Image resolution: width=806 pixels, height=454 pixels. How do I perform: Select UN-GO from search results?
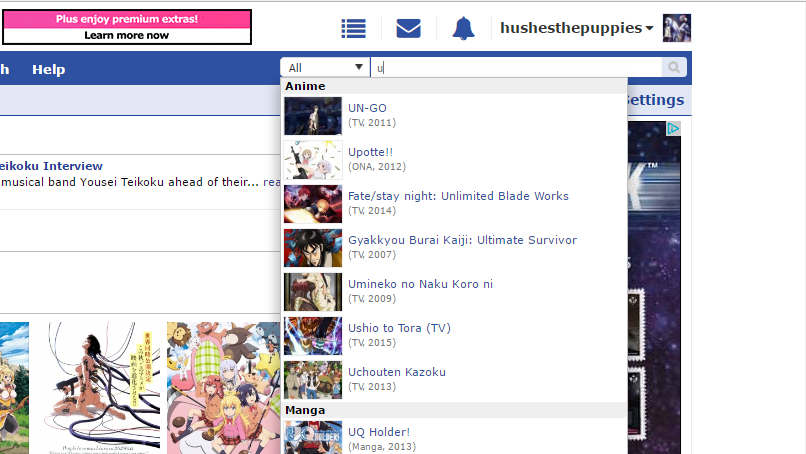click(x=367, y=108)
